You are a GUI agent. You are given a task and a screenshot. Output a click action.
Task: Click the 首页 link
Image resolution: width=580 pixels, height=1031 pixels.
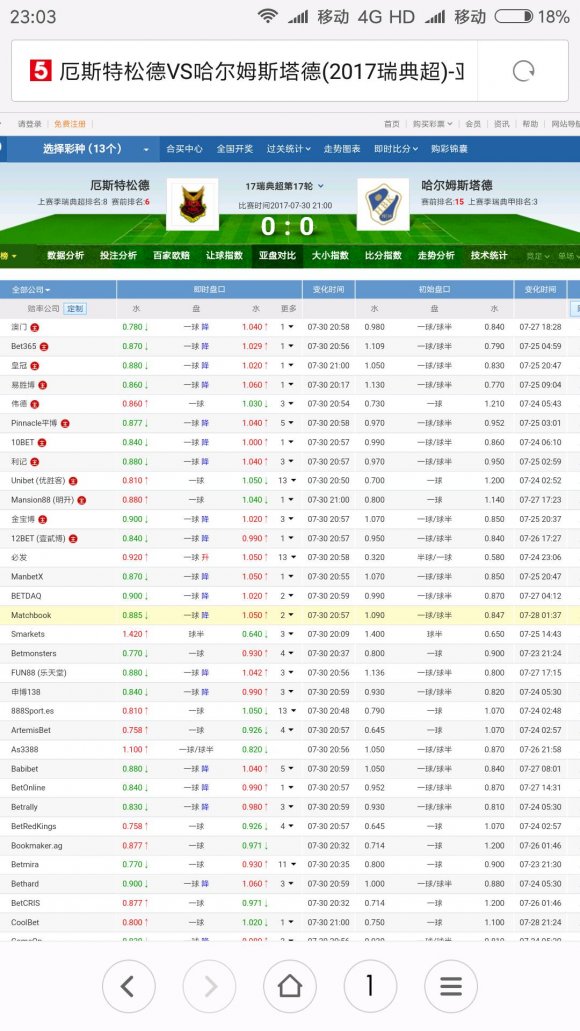(x=392, y=124)
